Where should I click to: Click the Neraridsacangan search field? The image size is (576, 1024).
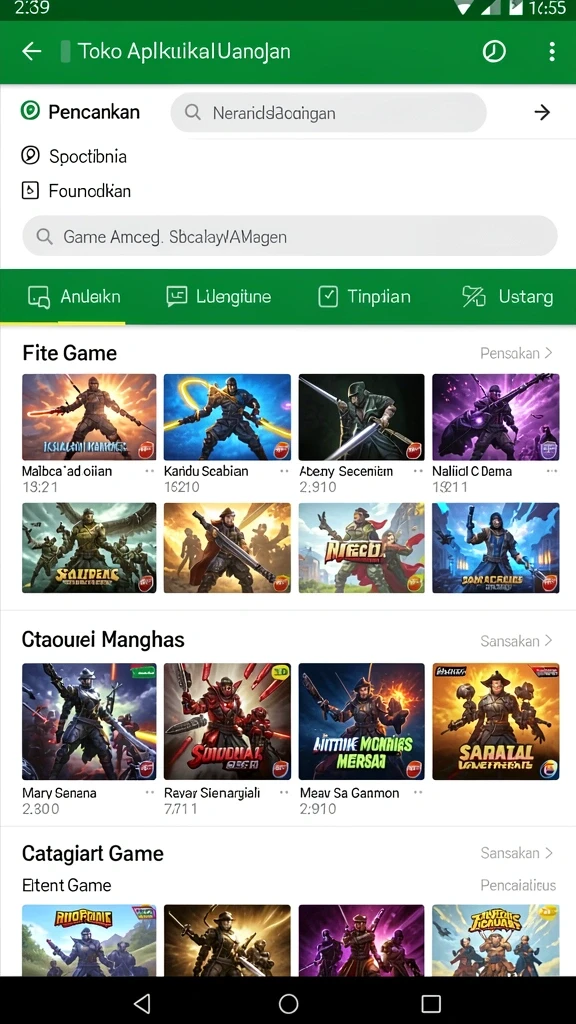click(x=328, y=112)
